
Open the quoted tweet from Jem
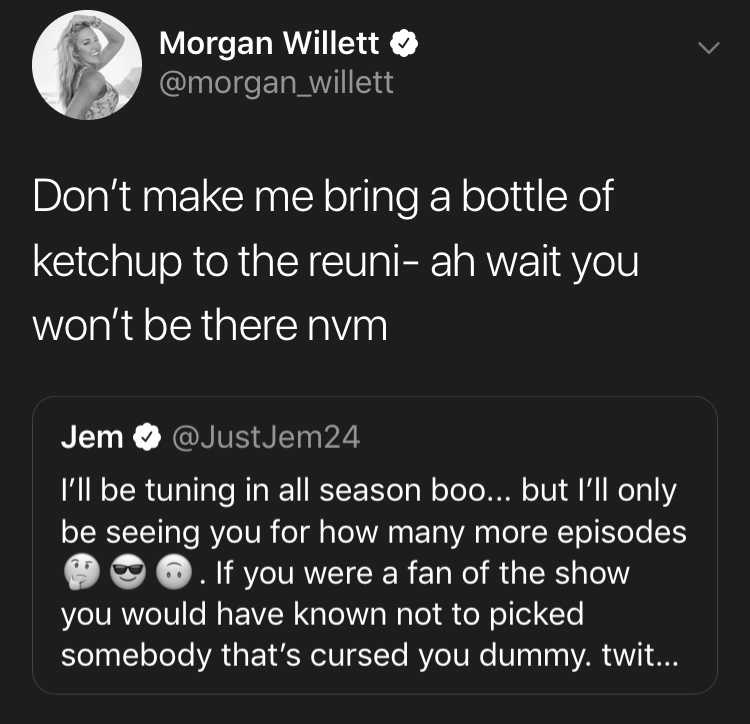(375, 545)
